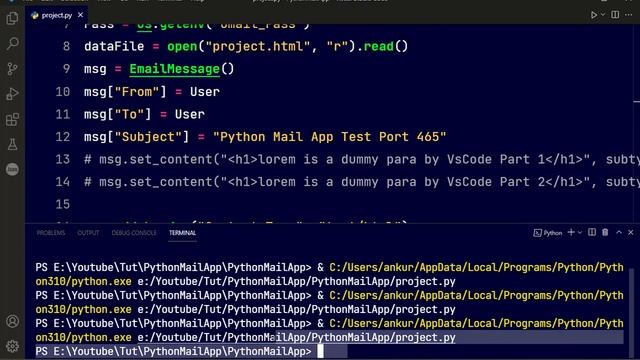Split the terminal pane
The image size is (640, 360).
592,232
